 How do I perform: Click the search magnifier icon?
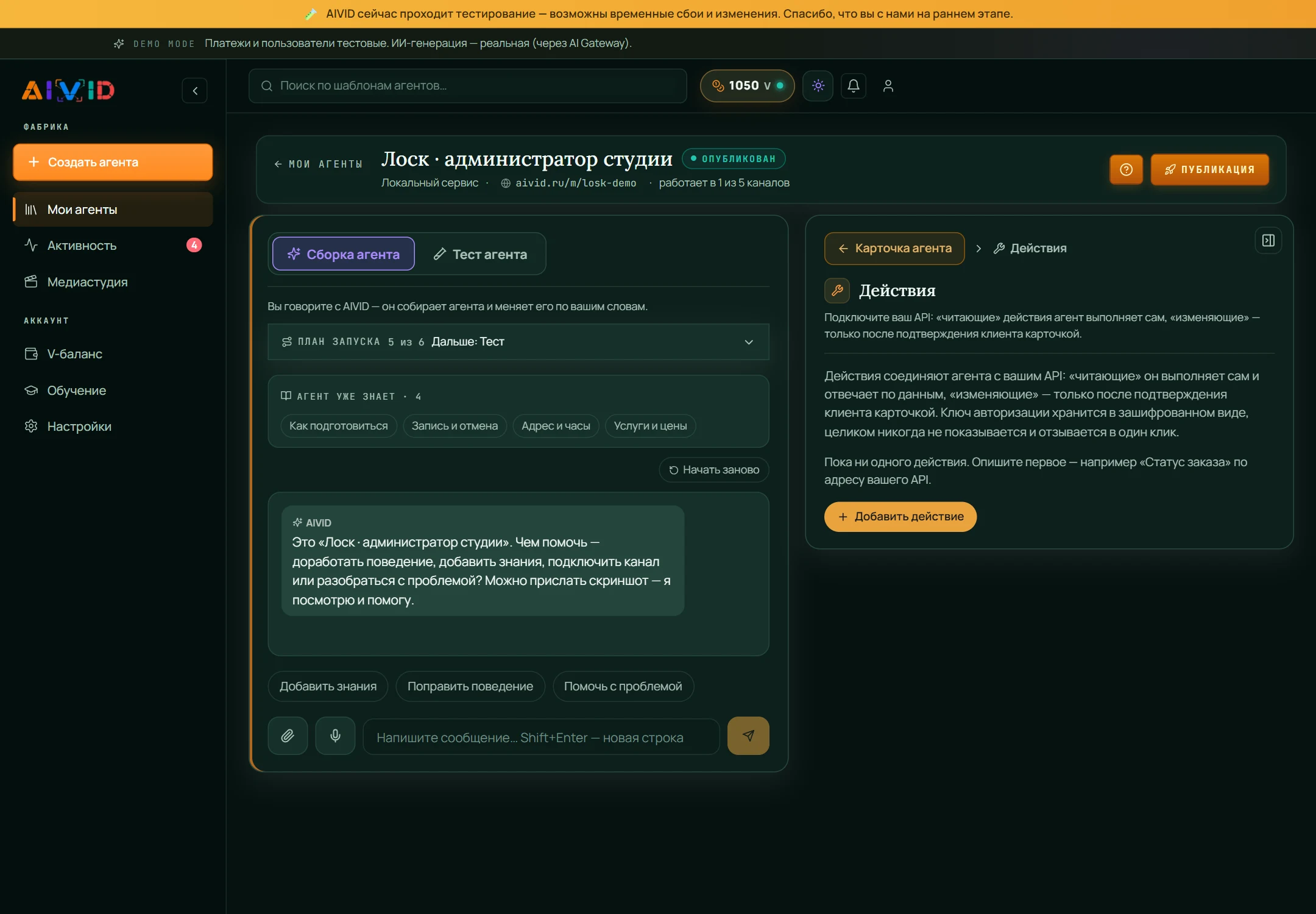267,86
